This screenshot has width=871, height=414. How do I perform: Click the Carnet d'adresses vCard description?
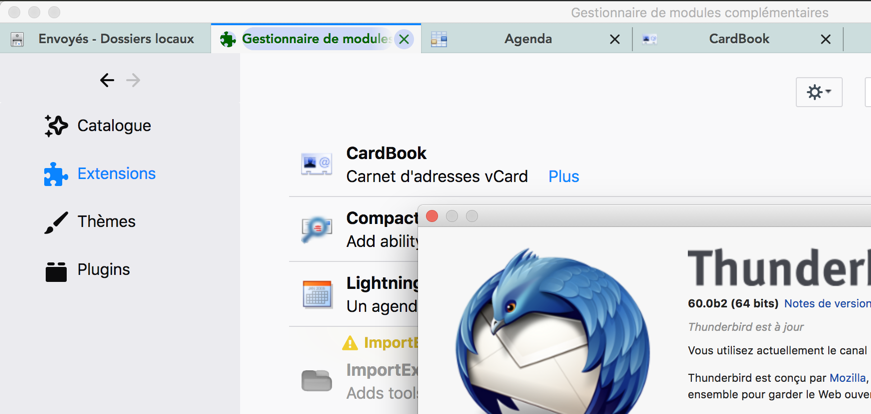(x=437, y=177)
